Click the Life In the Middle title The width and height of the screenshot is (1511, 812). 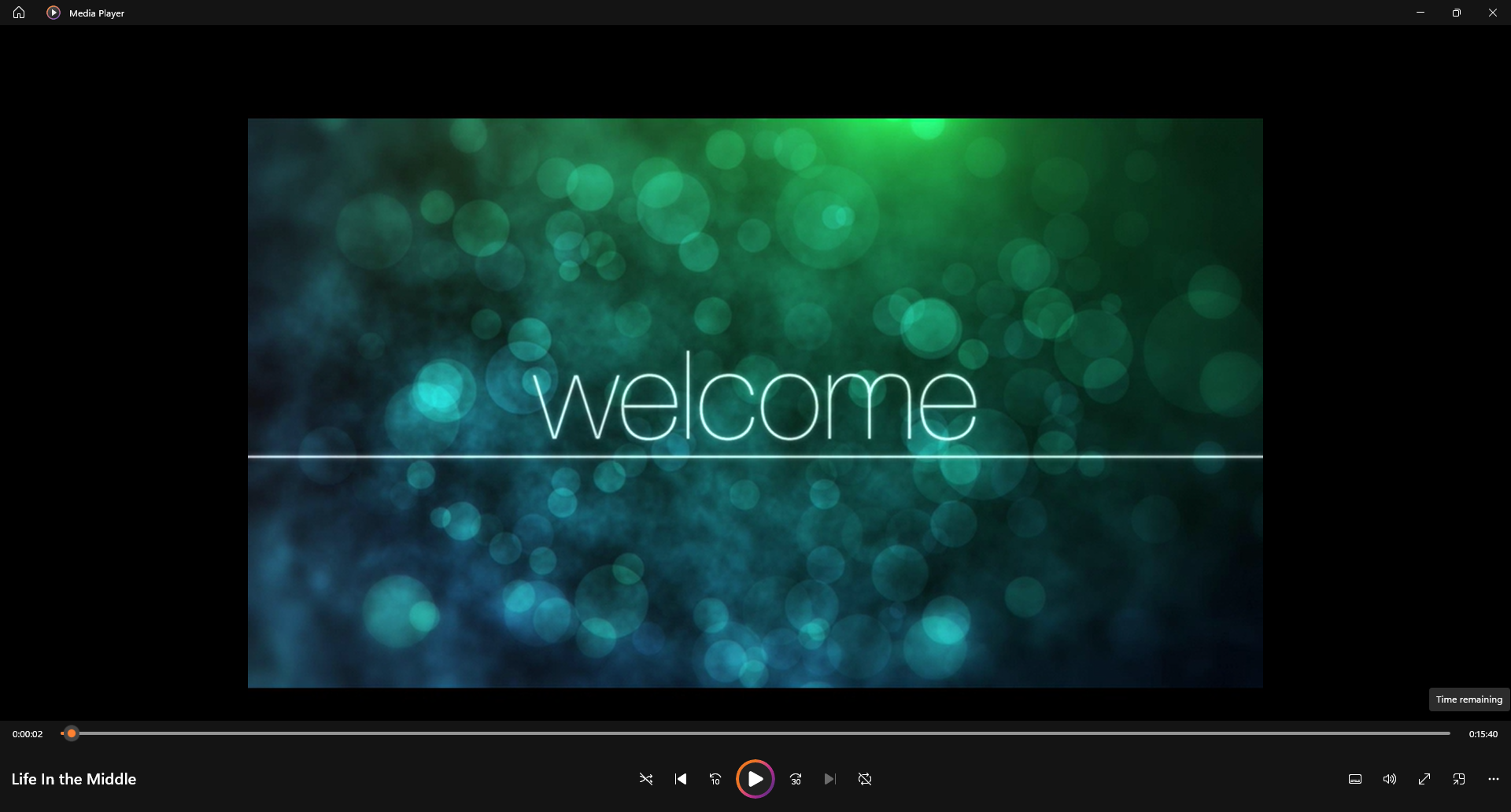(74, 779)
